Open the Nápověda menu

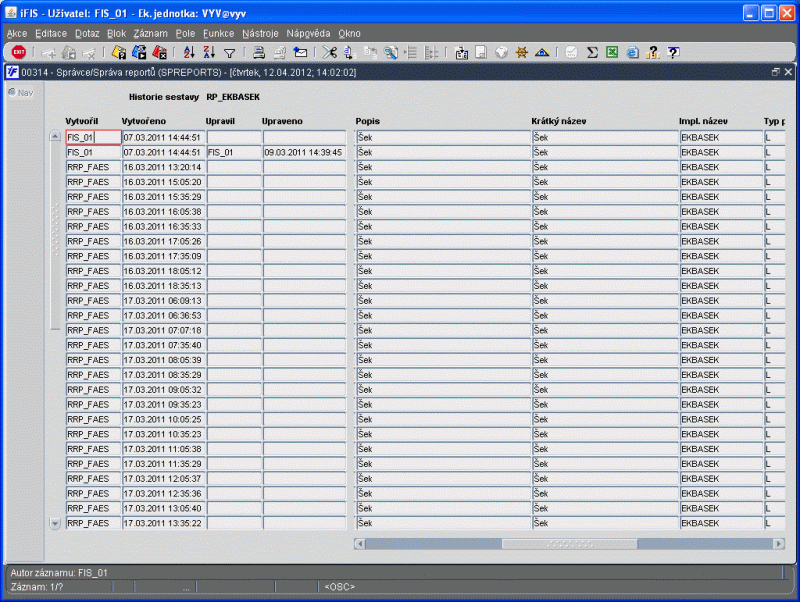pos(308,33)
